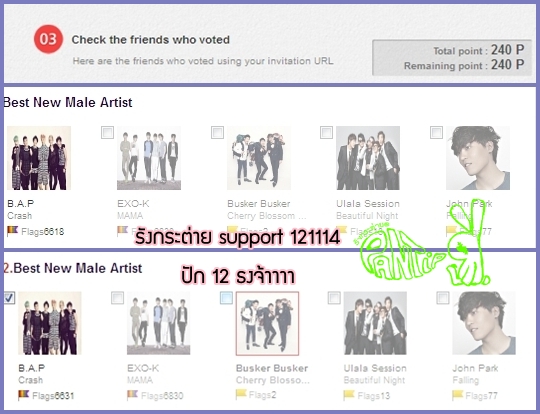This screenshot has width=540, height=414.
Task: Tick the EXO-K checkbox in top row
Action: [107, 132]
